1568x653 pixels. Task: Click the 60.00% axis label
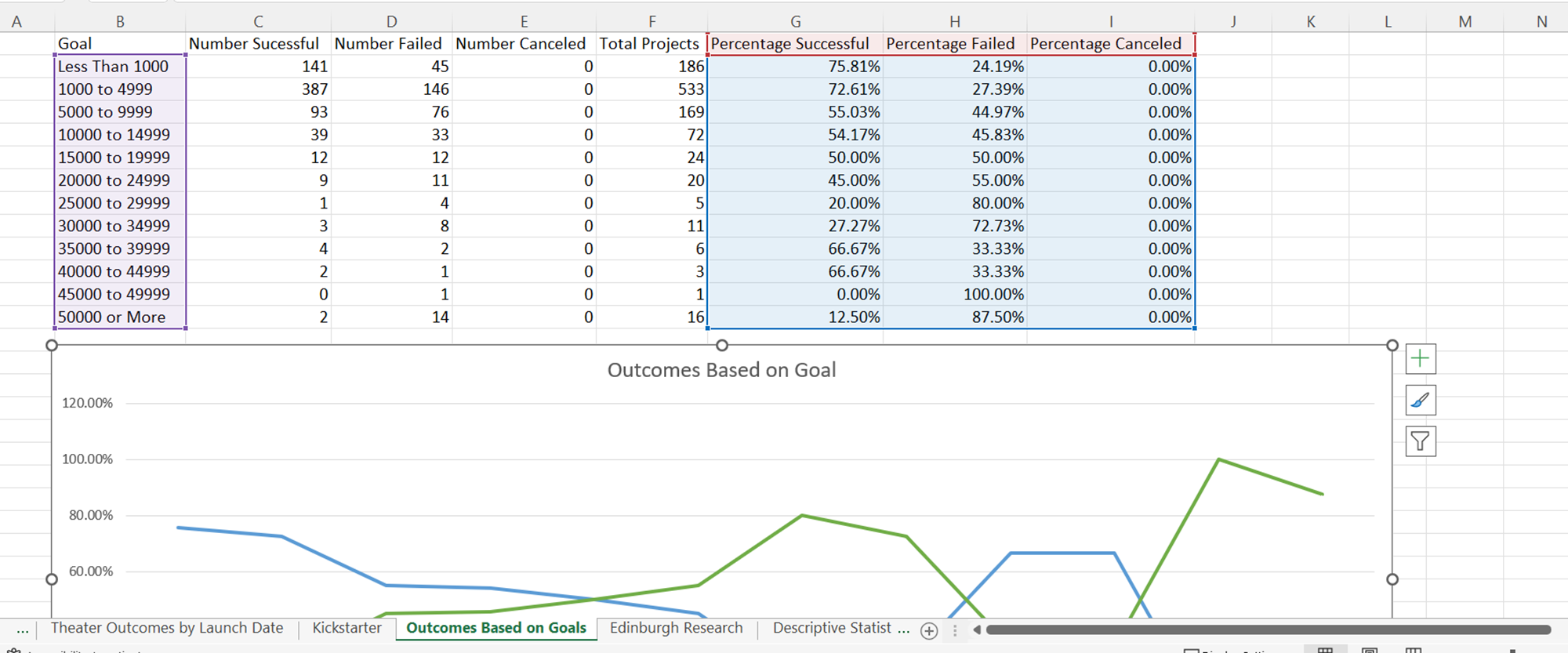click(x=90, y=571)
